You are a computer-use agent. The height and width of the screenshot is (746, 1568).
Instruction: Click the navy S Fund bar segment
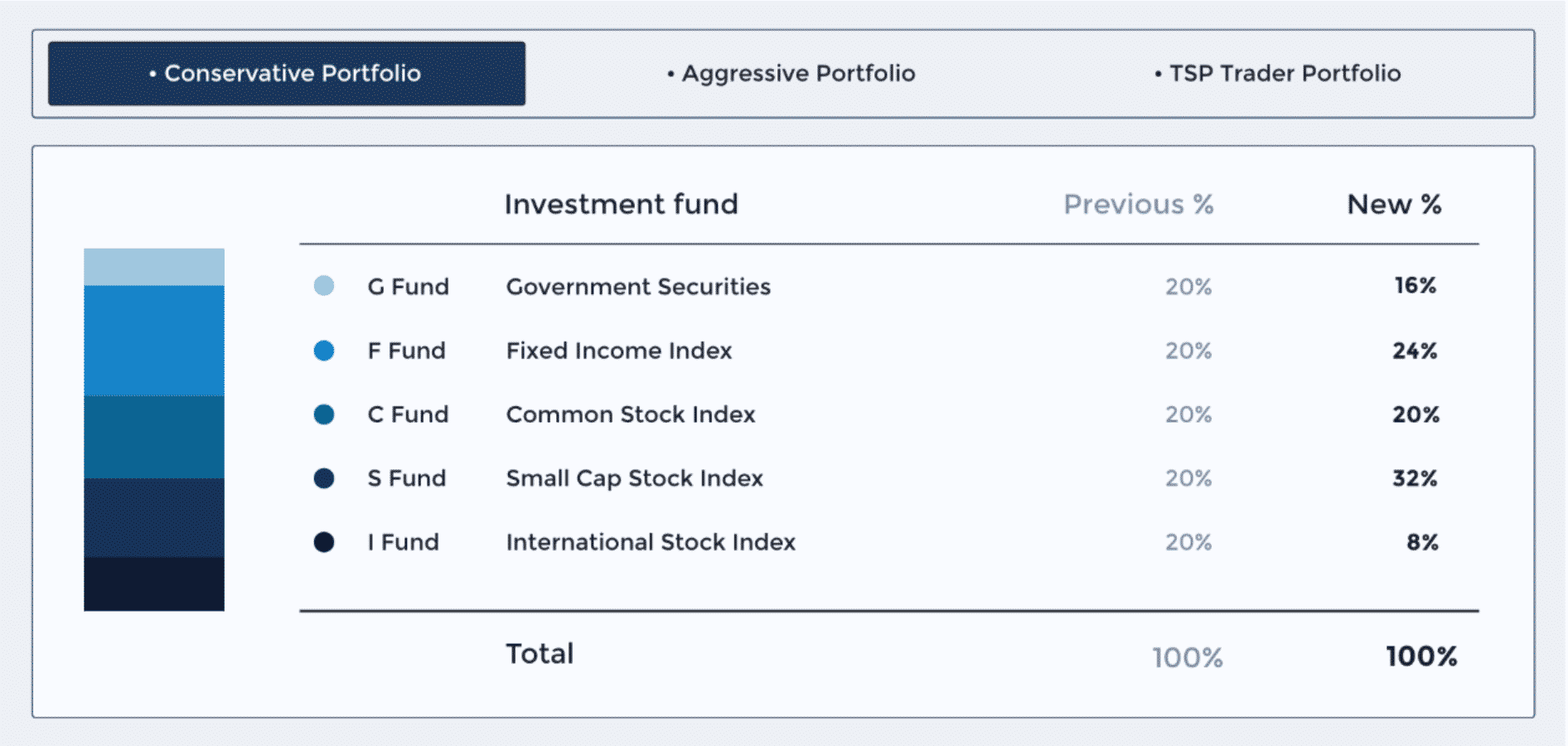[154, 517]
